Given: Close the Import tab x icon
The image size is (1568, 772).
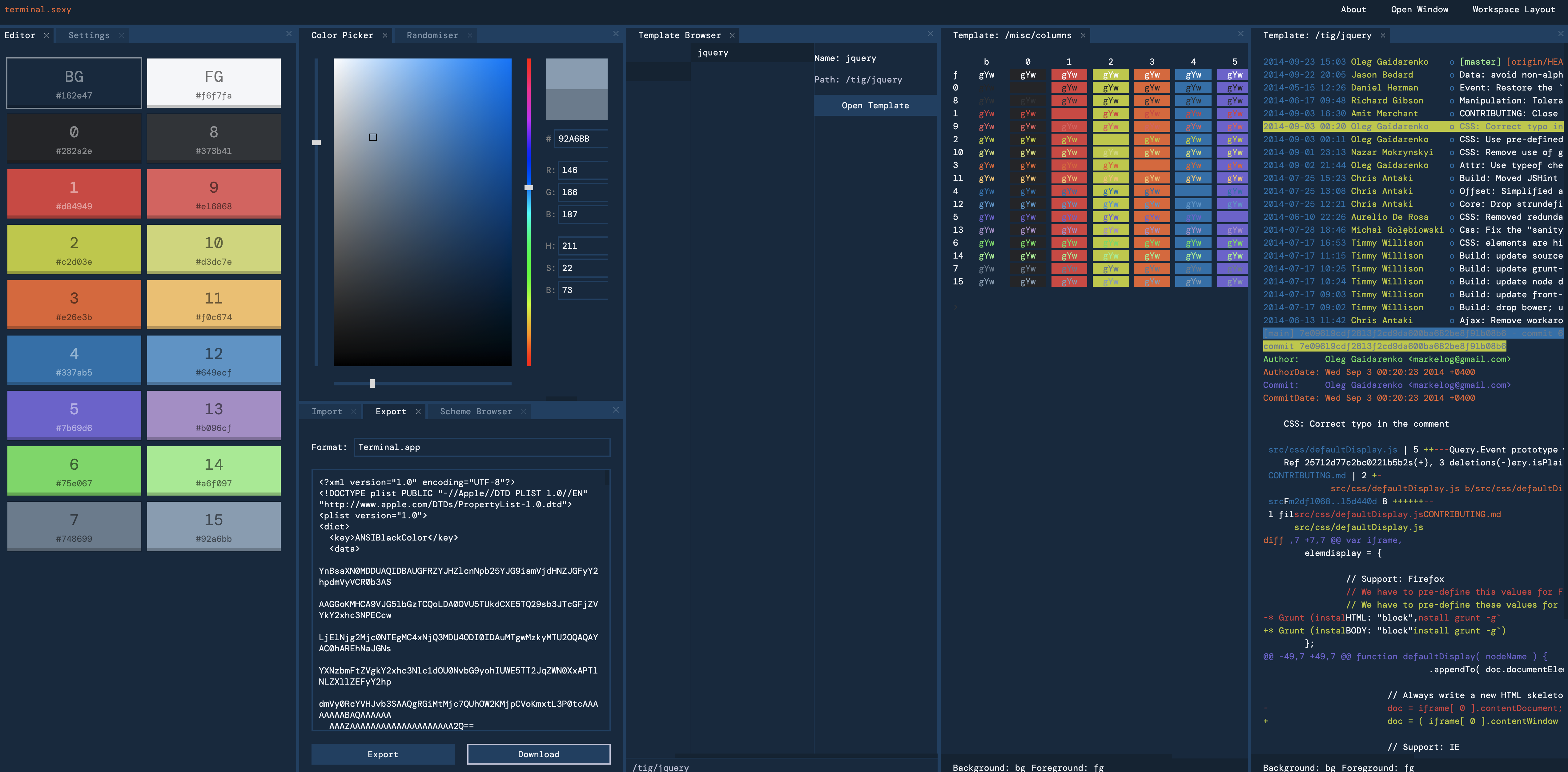Looking at the screenshot, I should pyautogui.click(x=354, y=412).
